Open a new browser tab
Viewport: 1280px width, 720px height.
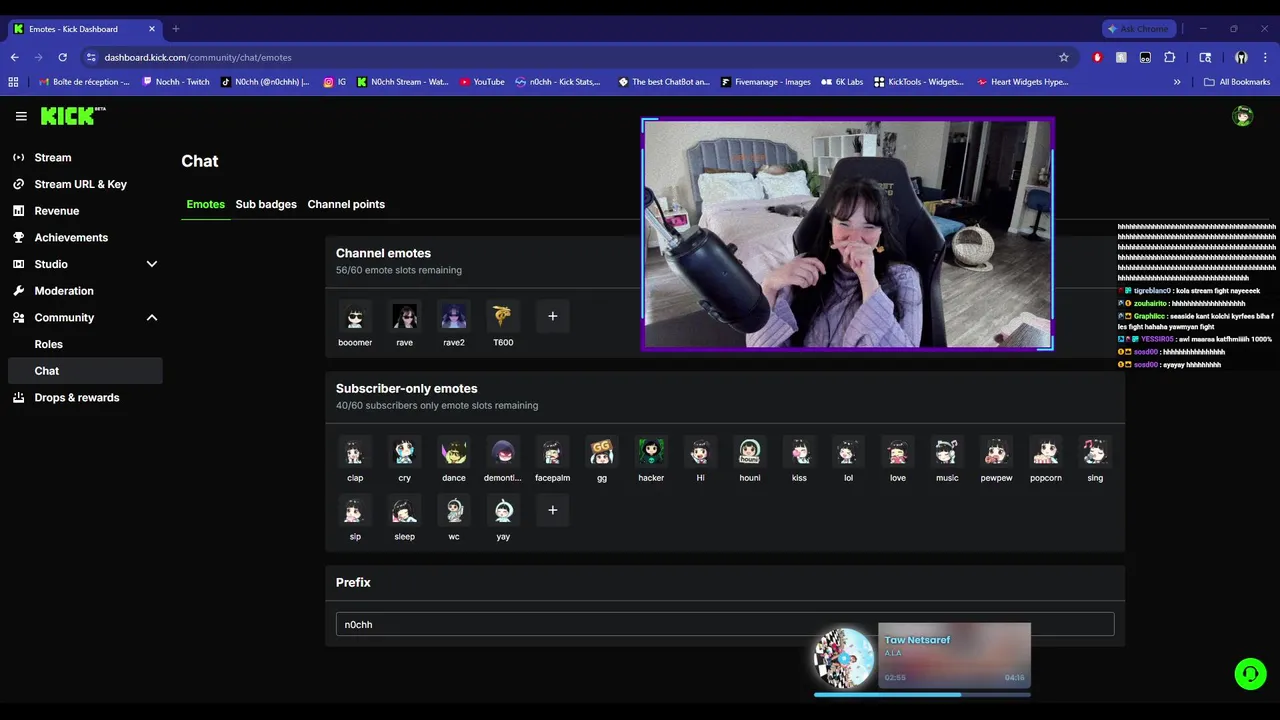(x=176, y=29)
